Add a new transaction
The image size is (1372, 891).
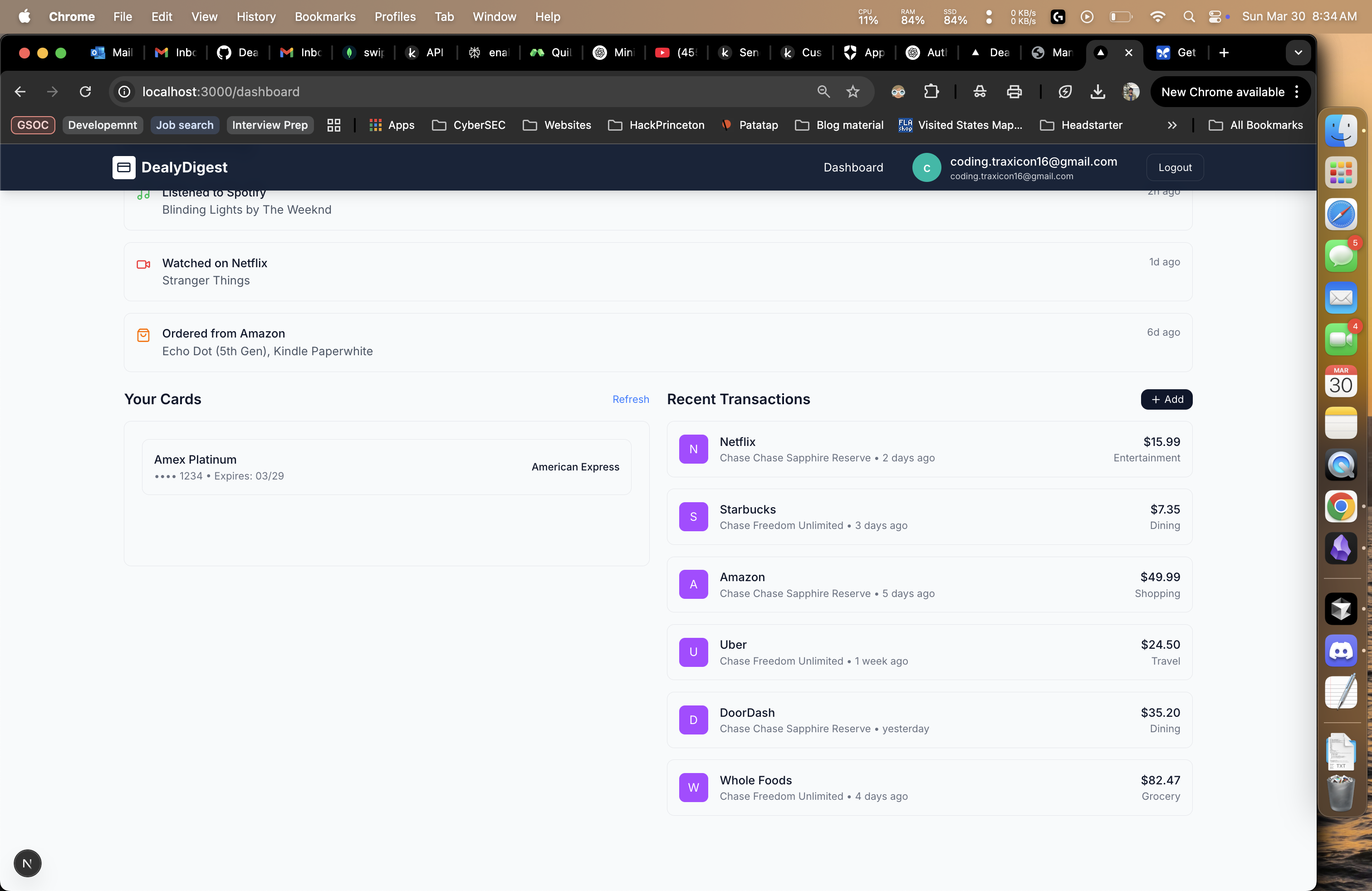(1166, 399)
